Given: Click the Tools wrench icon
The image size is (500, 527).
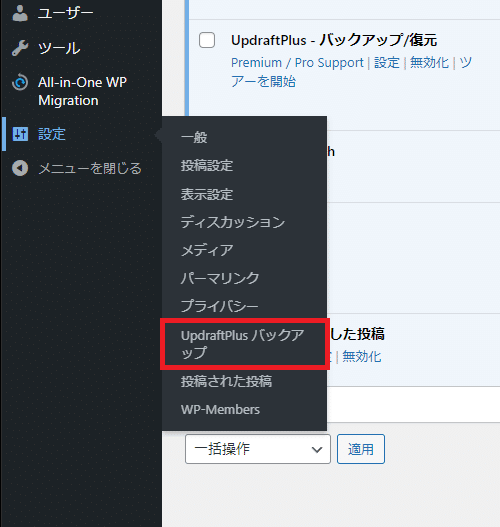Looking at the screenshot, I should click(20, 48).
